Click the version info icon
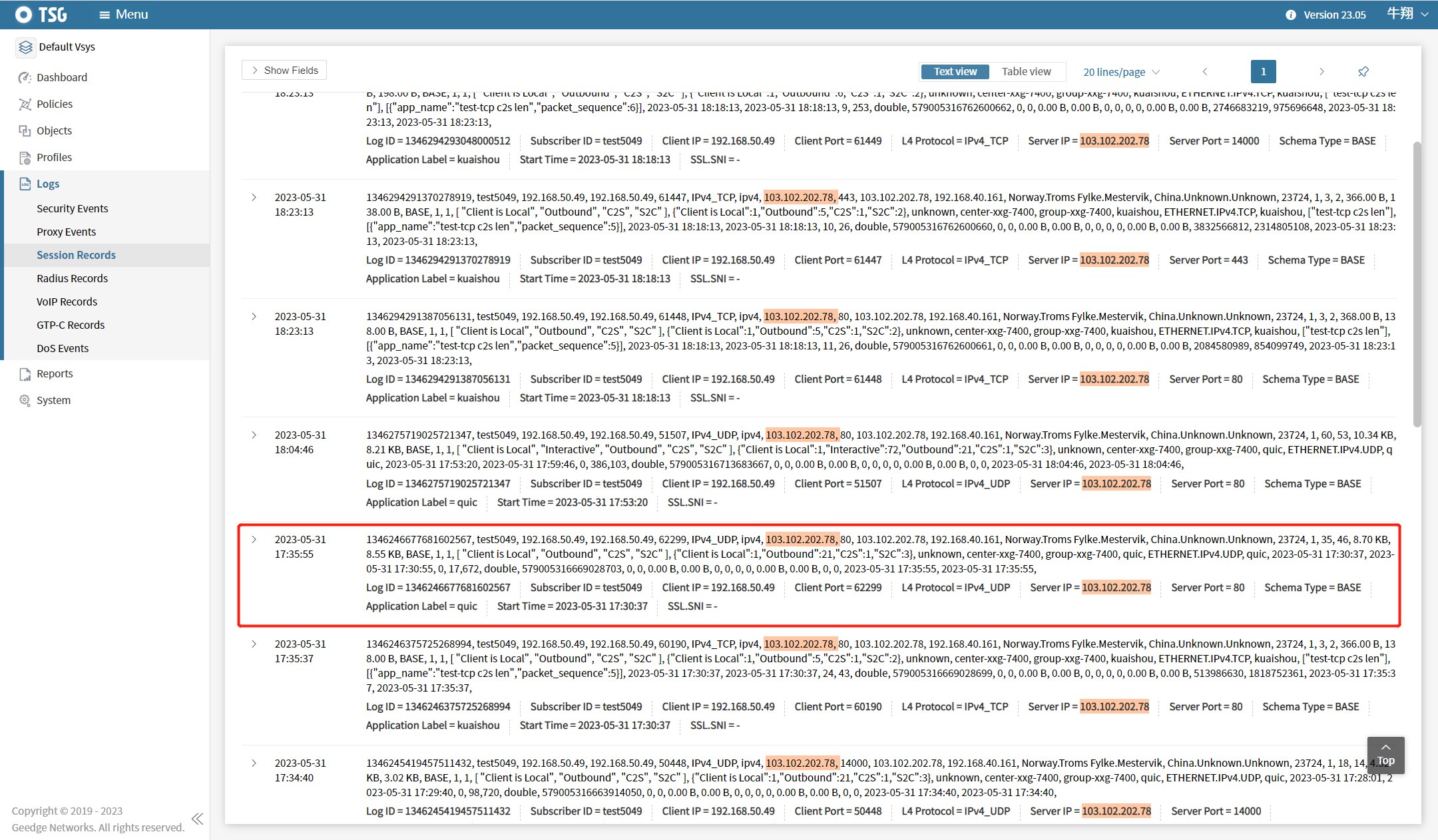 tap(1290, 15)
